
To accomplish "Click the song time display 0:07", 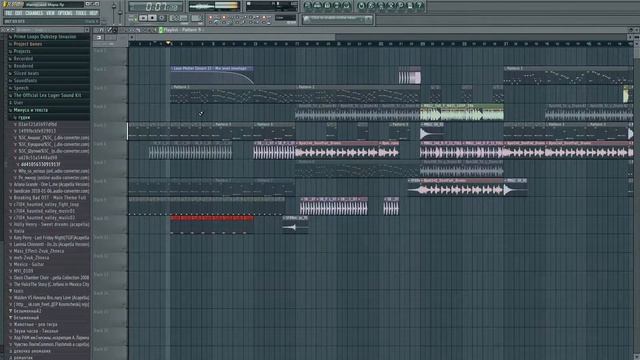I will point(156,7).
